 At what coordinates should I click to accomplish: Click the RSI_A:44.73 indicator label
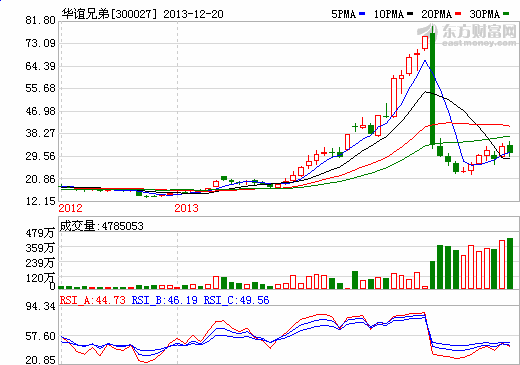pyautogui.click(x=93, y=300)
